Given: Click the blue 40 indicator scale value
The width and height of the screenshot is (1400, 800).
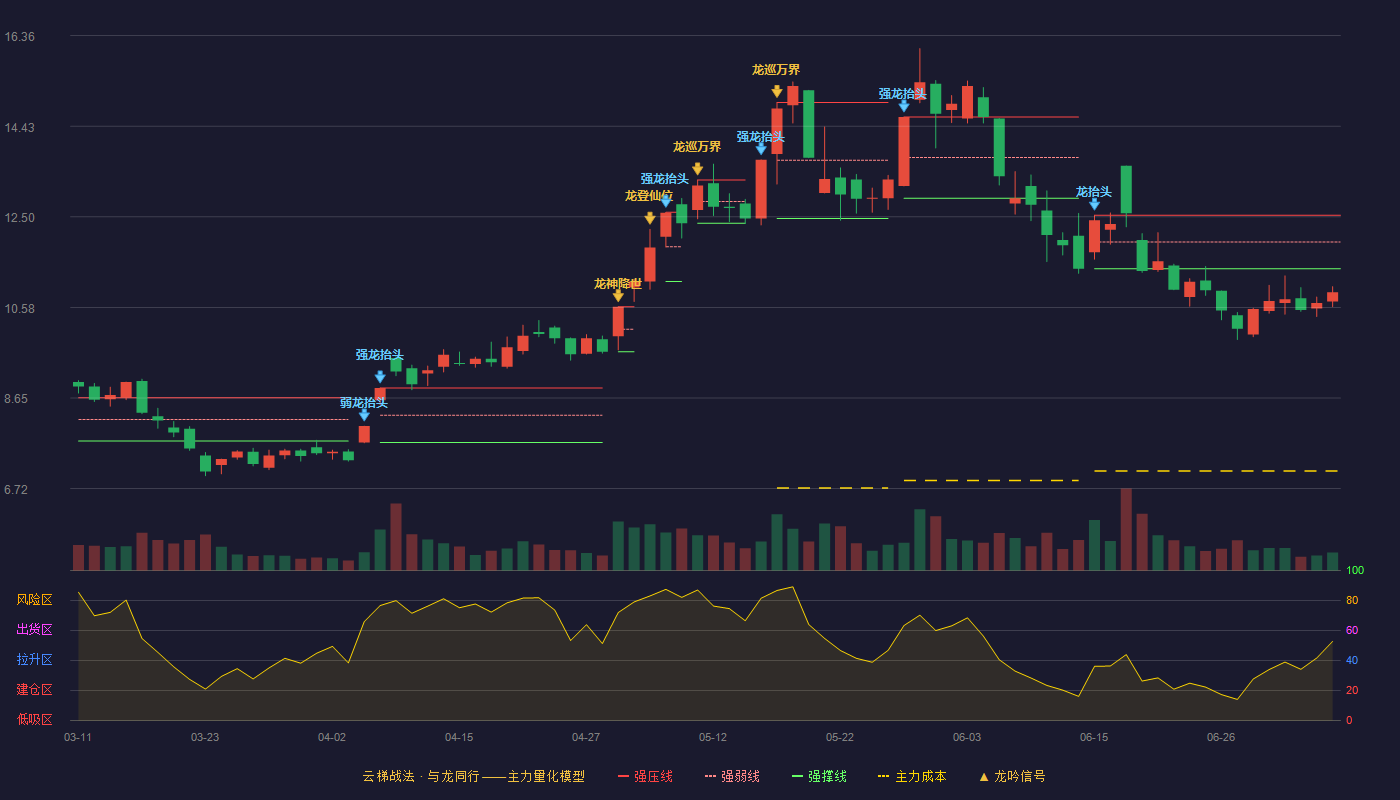Looking at the screenshot, I should (1352, 661).
